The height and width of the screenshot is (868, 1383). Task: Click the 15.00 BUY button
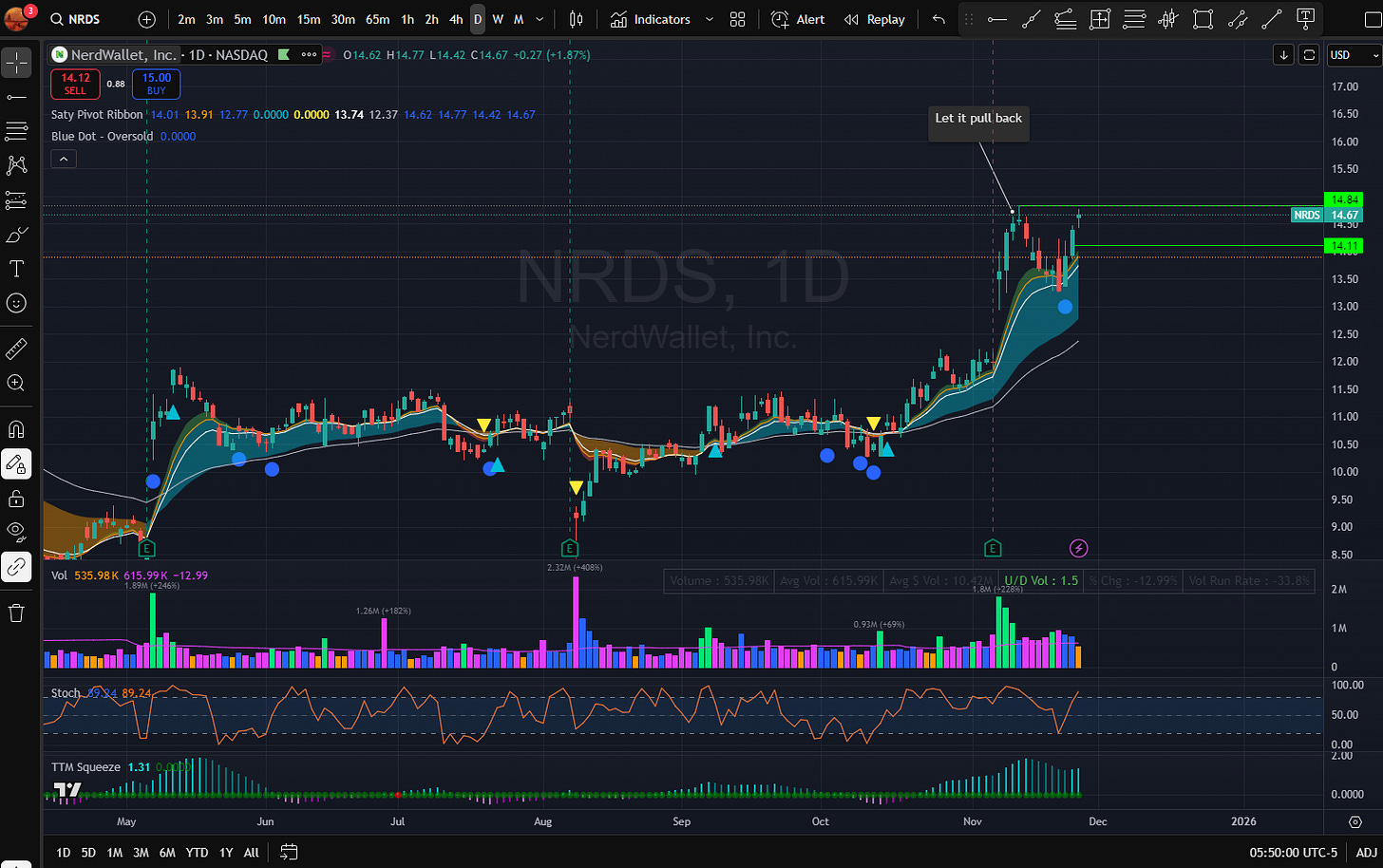(x=156, y=84)
